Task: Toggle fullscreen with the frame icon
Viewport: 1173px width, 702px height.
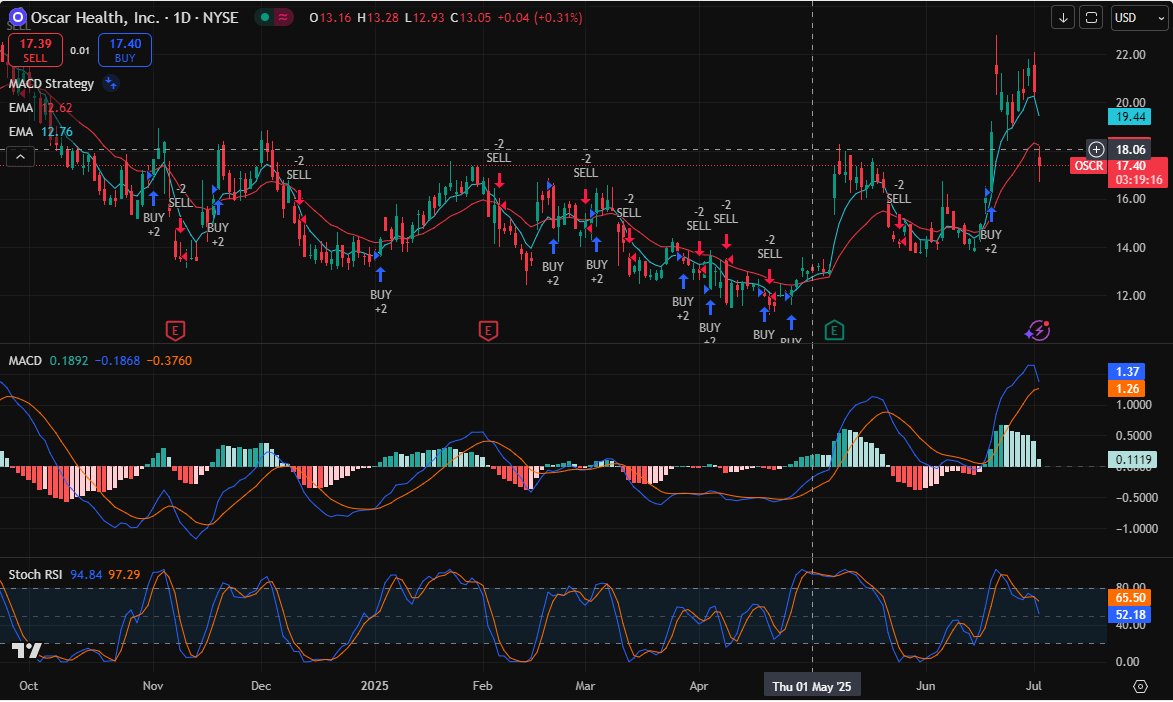Action: coord(1091,17)
